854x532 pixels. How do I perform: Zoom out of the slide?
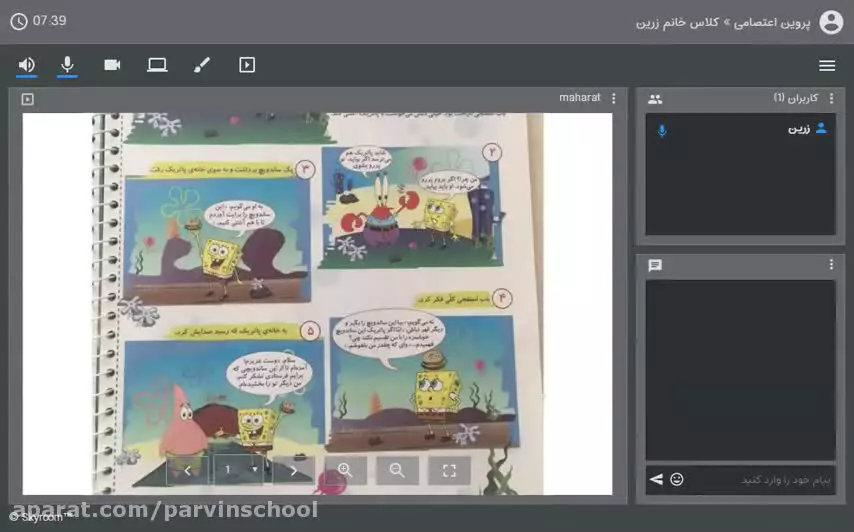[x=398, y=470]
